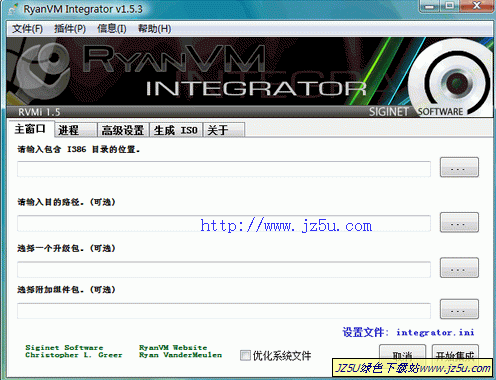Click the integrator.ini settings file link
Image resolution: width=496 pixels, height=380 pixels.
tap(435, 332)
